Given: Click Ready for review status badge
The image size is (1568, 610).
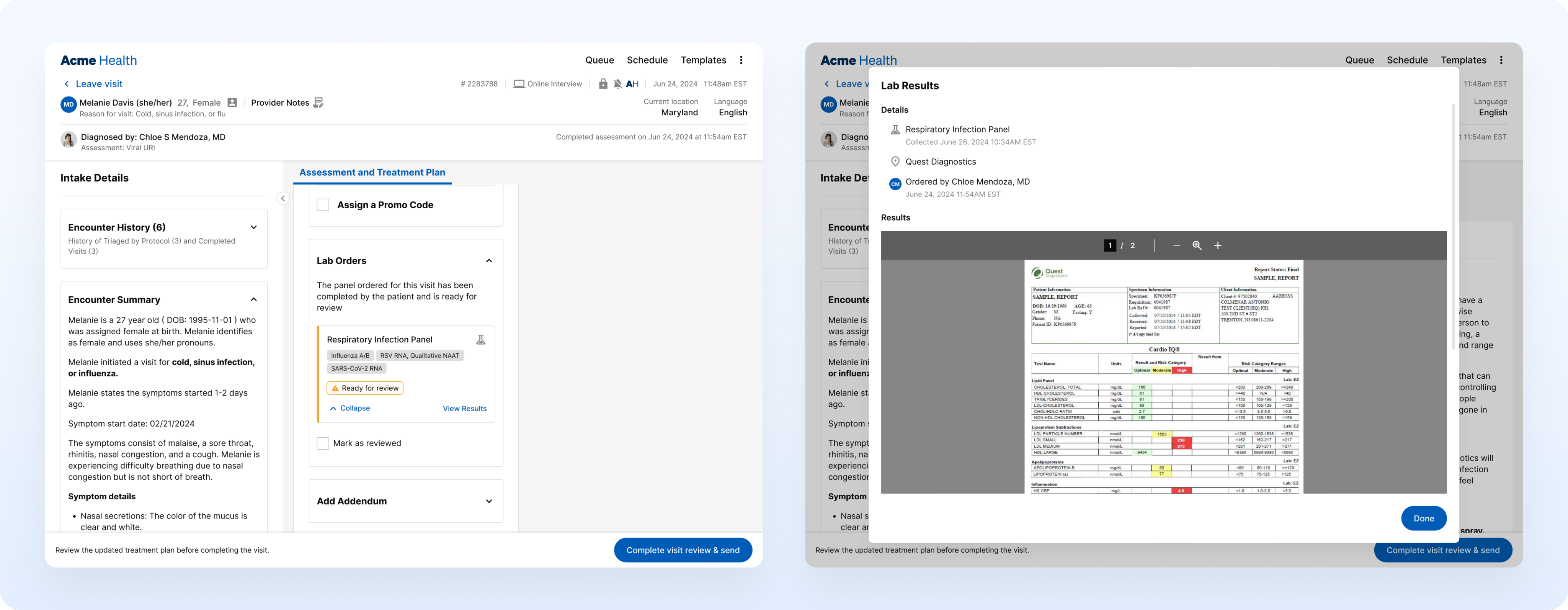Looking at the screenshot, I should click(364, 388).
